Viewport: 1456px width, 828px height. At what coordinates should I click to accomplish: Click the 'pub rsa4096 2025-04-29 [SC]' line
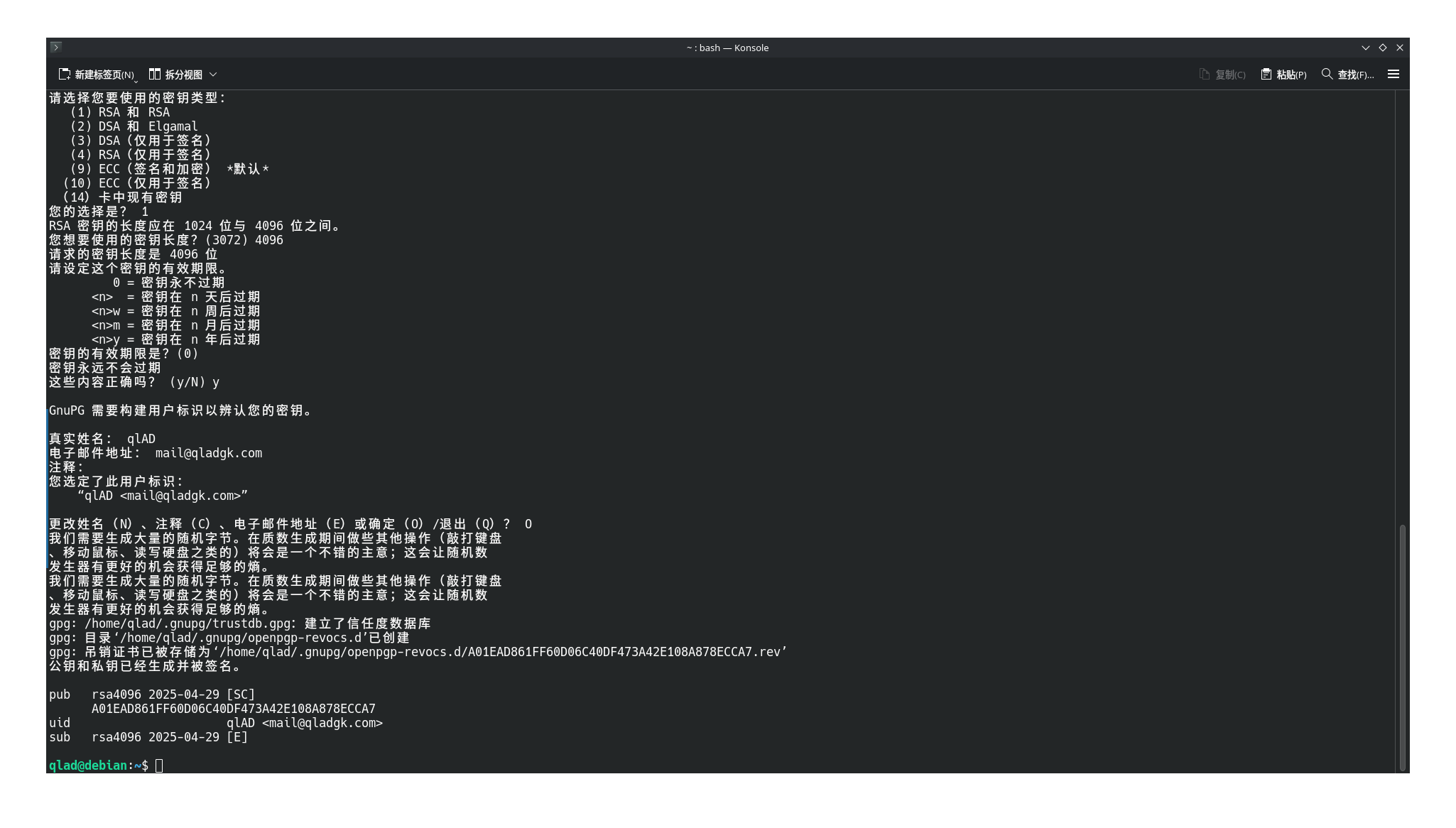(x=152, y=694)
